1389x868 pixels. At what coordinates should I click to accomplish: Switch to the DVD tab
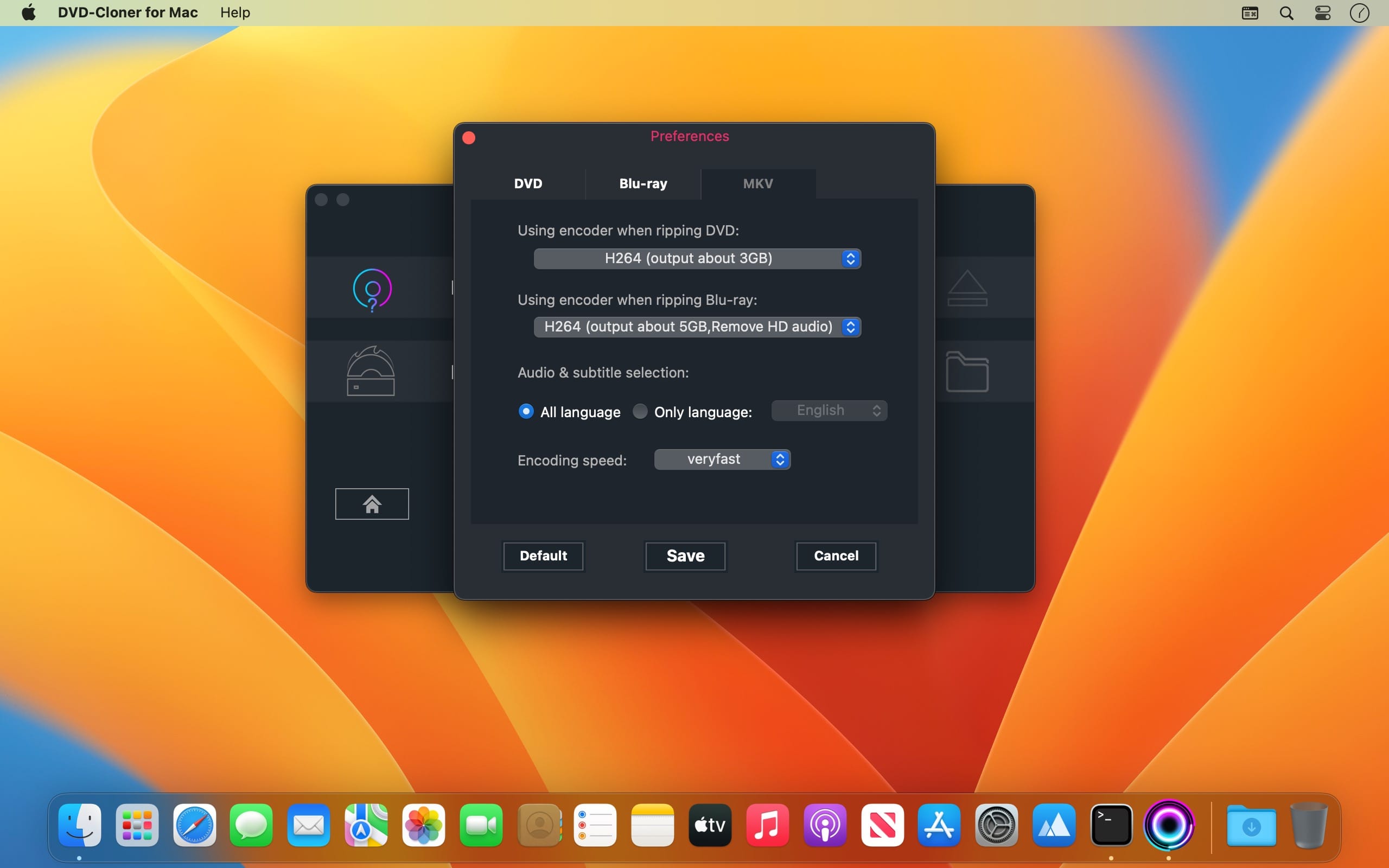point(528,184)
